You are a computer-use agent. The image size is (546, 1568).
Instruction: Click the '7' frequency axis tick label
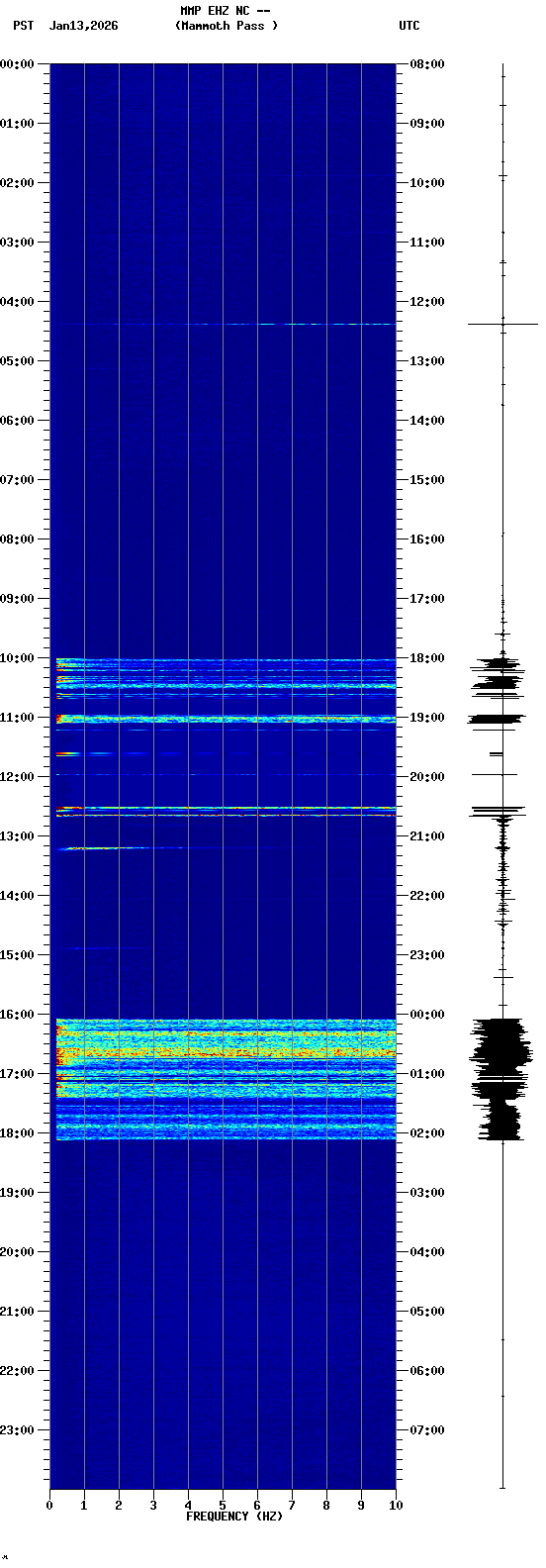[292, 1506]
